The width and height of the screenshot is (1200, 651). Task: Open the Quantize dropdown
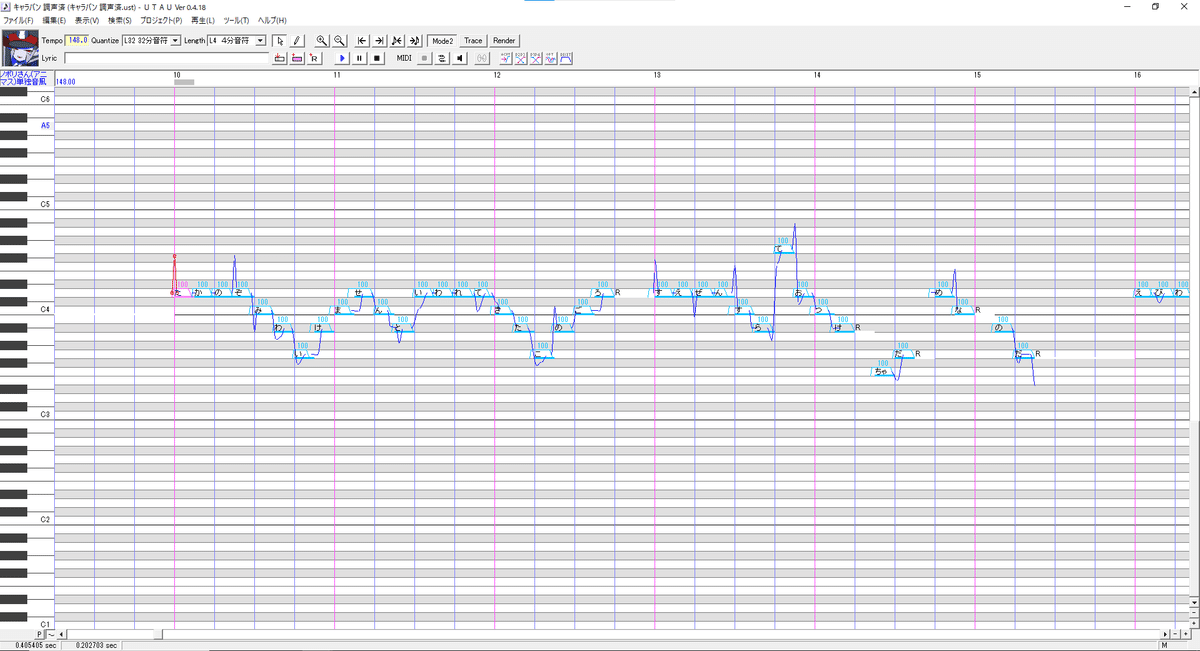[175, 41]
